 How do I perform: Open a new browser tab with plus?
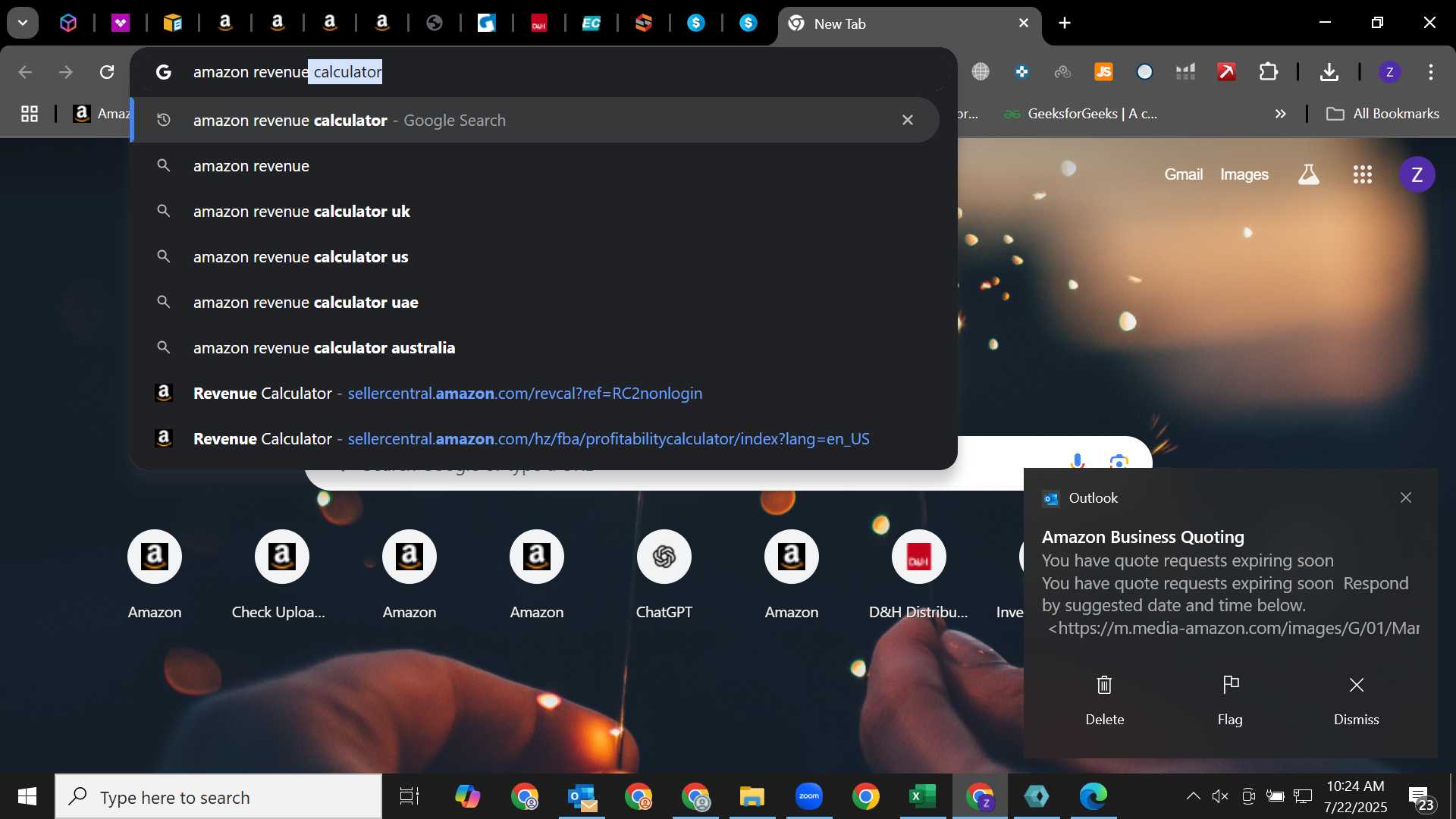[x=1065, y=23]
